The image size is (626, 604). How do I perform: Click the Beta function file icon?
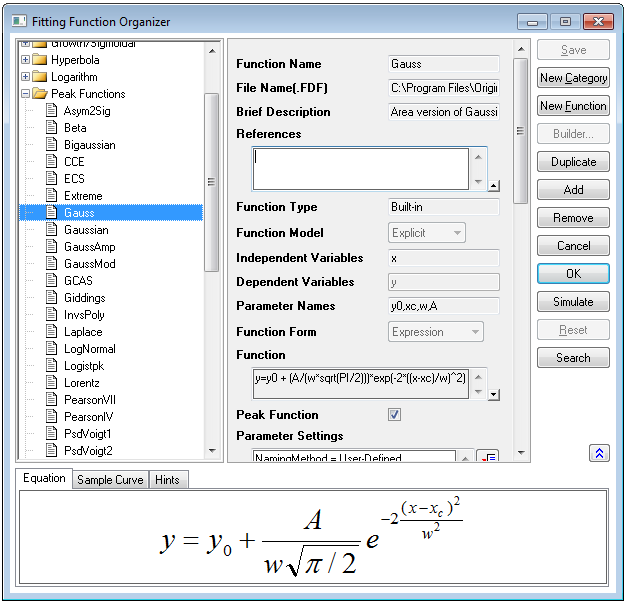click(x=51, y=127)
